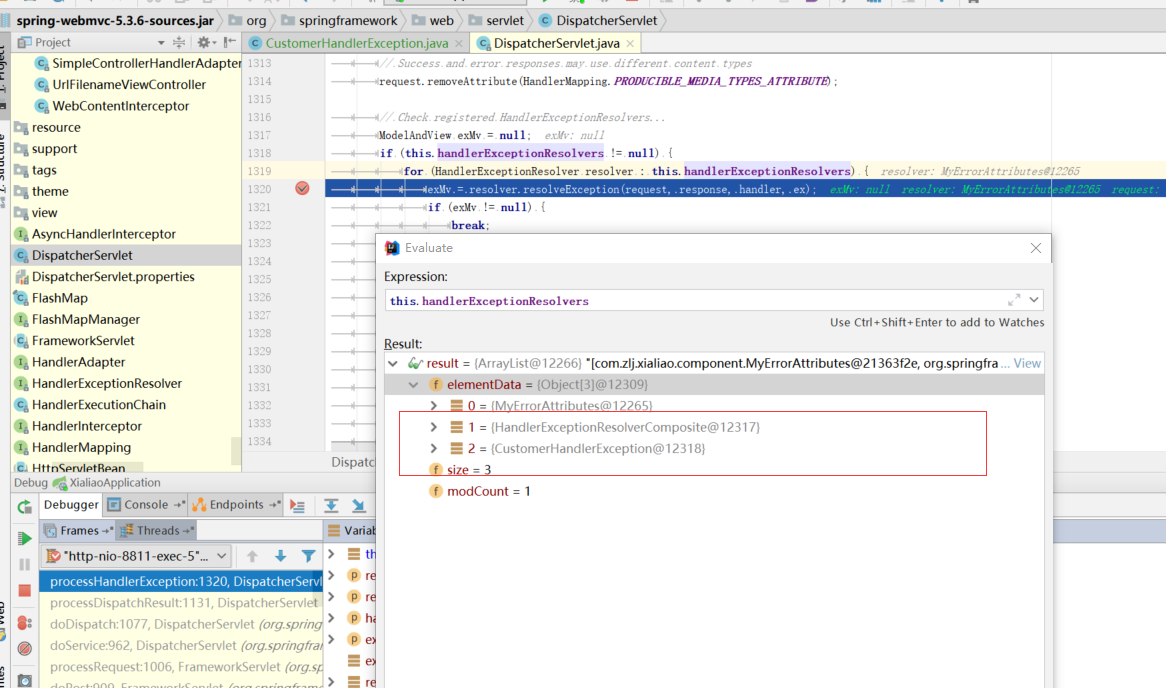Collapse the result ArrayList node
Screen dimensions: 1166x688
pos(393,363)
